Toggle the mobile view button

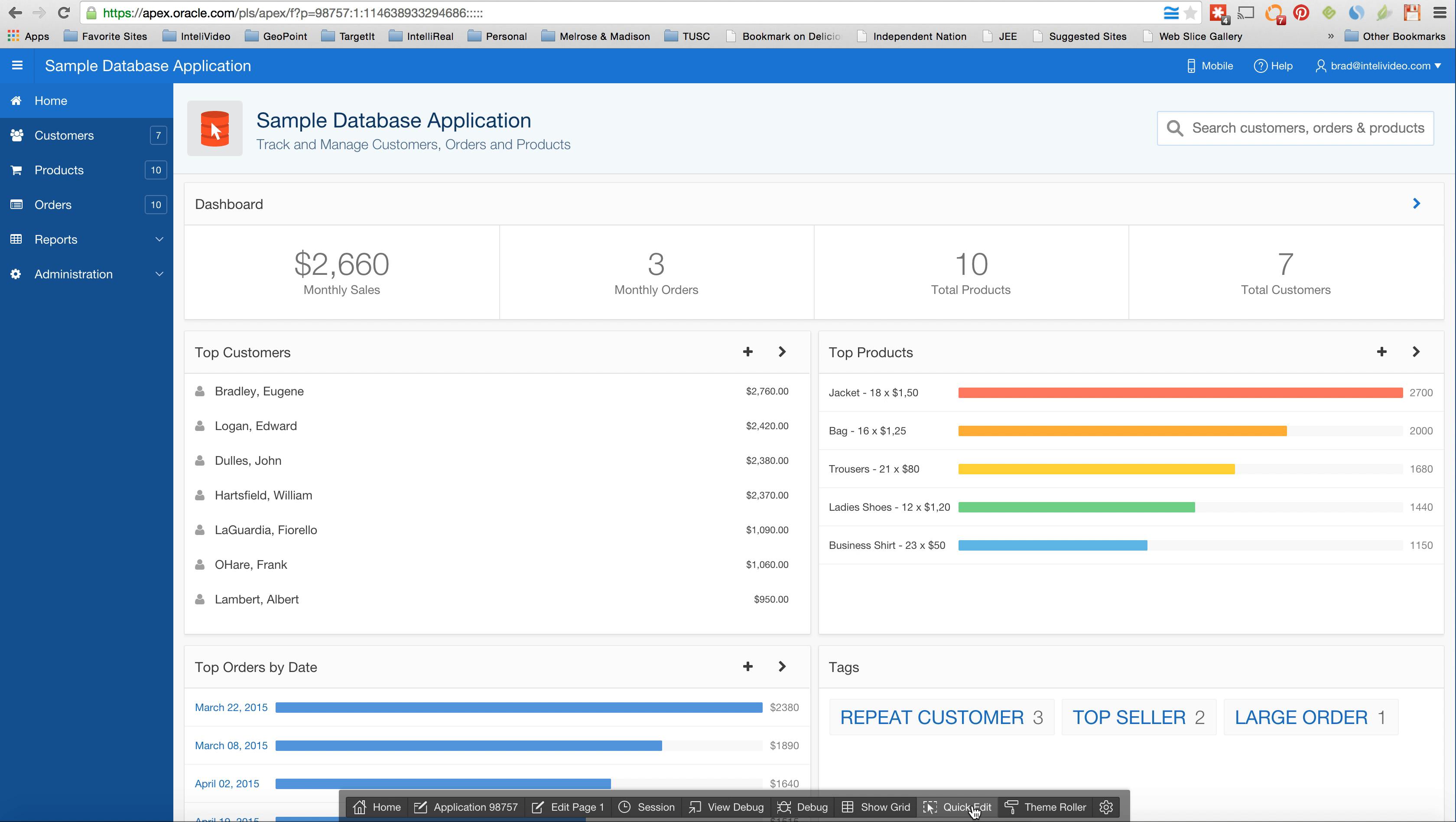tap(1210, 65)
